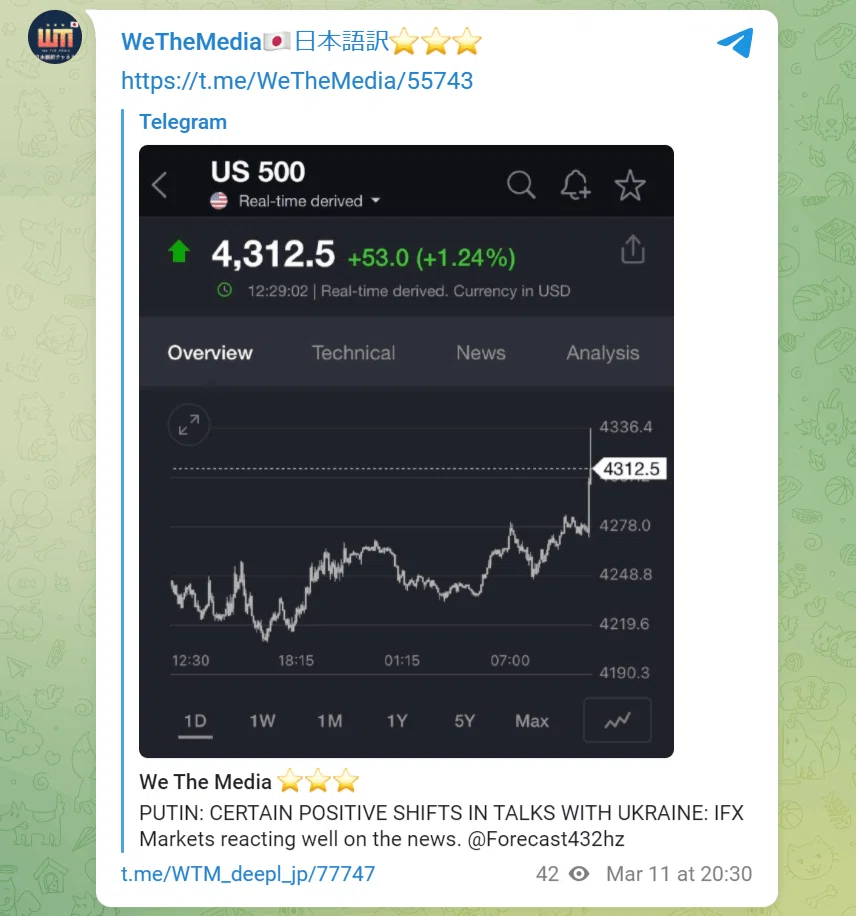Select the Max time range
Viewport: 856px width, 916px height.
coord(532,721)
